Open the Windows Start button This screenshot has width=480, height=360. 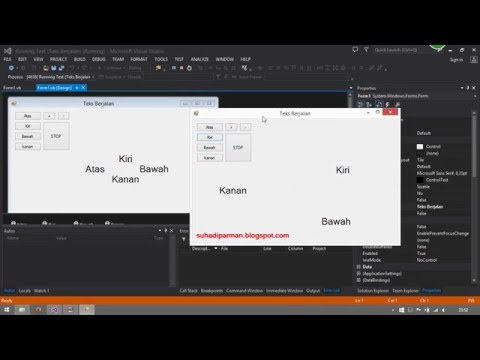[7, 310]
